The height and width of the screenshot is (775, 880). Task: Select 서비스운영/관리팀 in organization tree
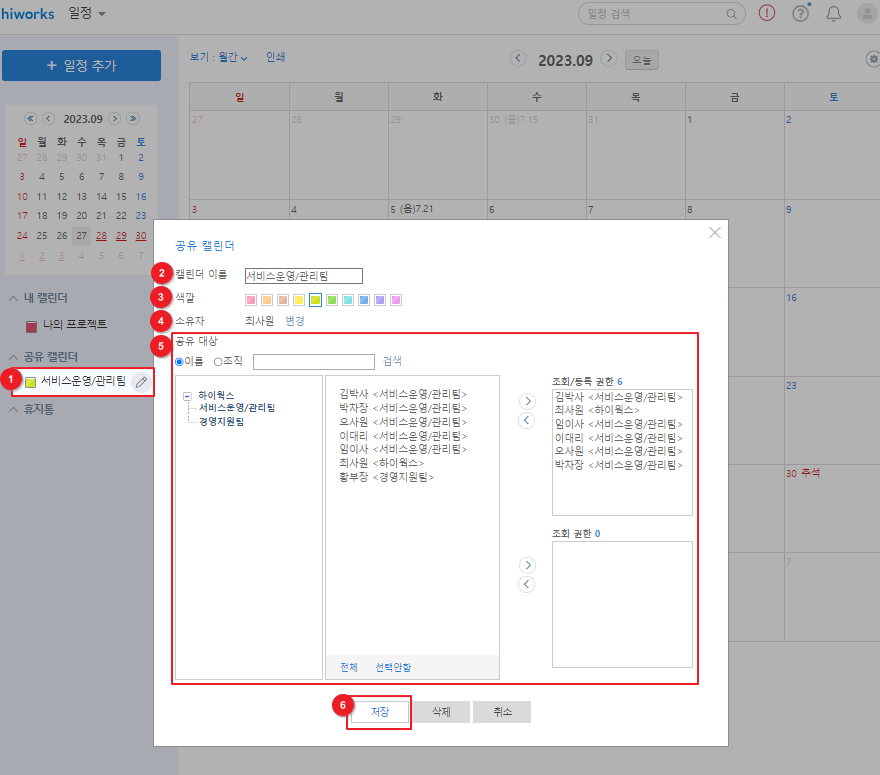tap(237, 408)
